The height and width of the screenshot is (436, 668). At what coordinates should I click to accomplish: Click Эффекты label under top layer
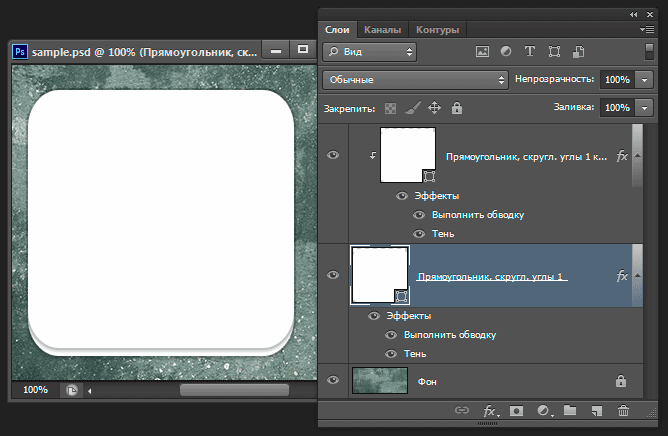437,196
